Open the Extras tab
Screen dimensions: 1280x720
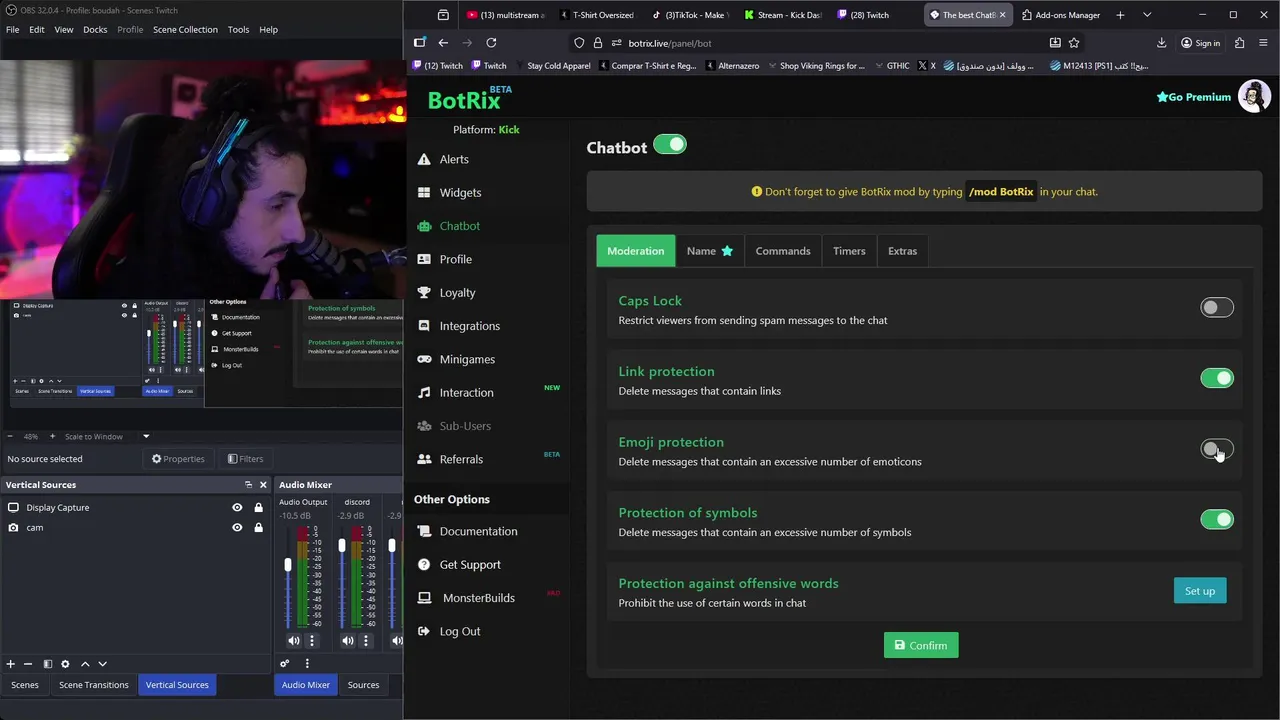(x=902, y=251)
